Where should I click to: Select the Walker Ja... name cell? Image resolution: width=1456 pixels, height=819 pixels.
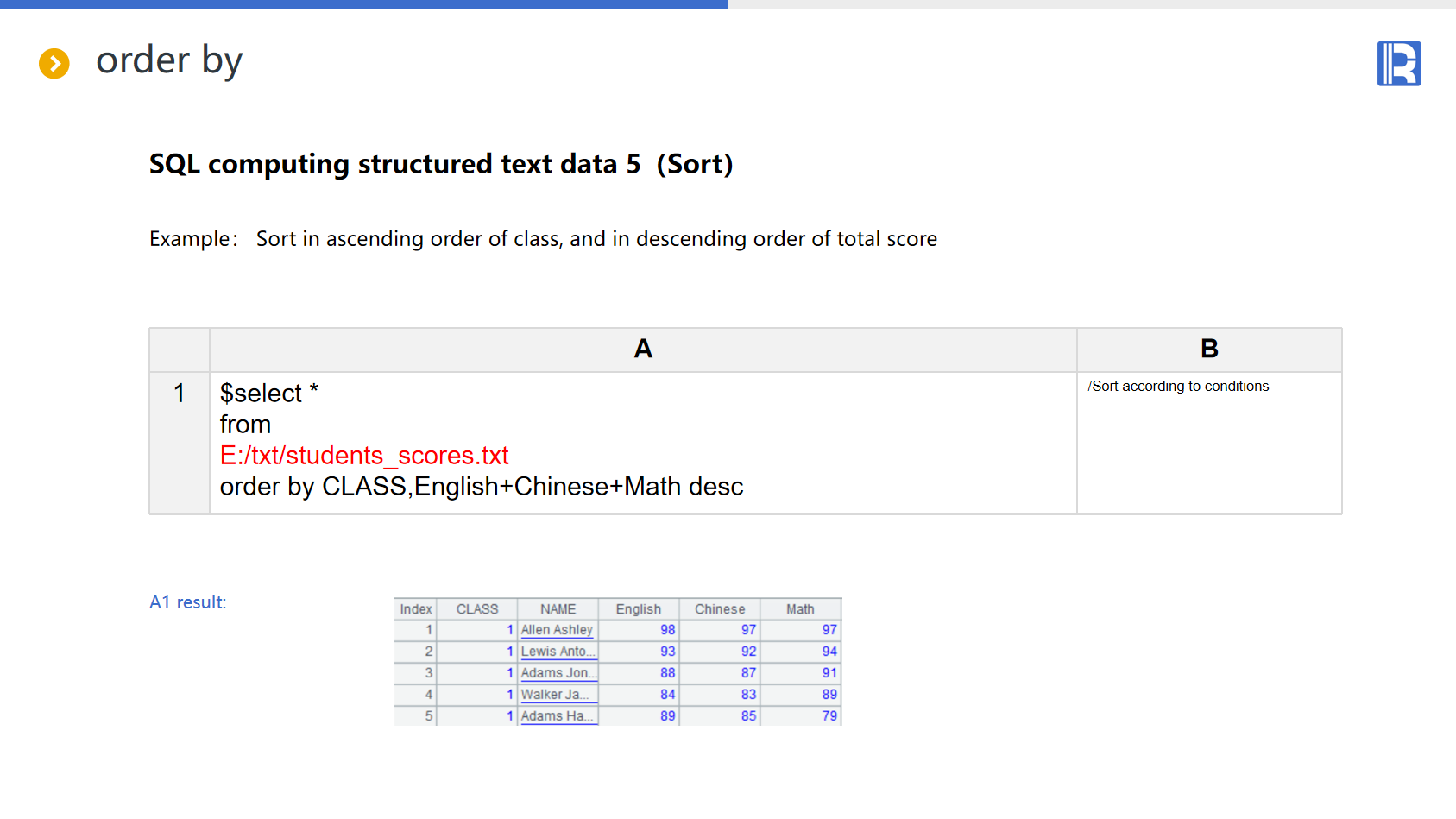click(557, 695)
